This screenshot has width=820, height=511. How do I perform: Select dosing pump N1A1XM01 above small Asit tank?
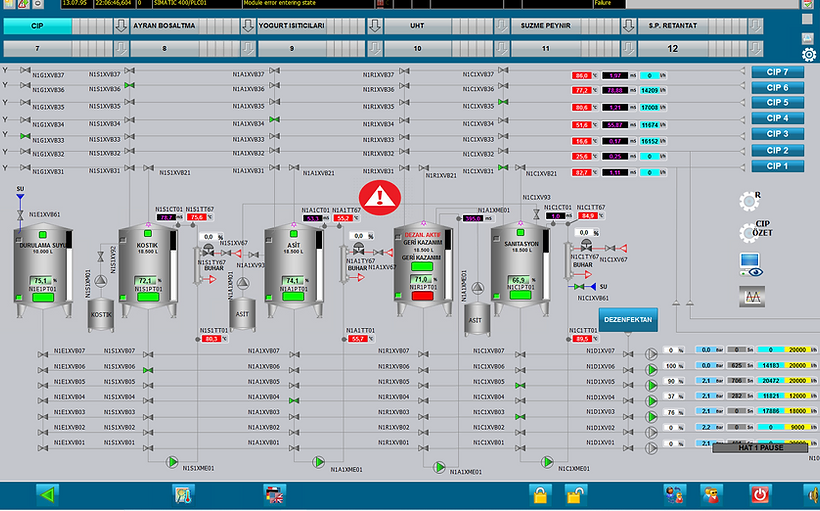243,283
